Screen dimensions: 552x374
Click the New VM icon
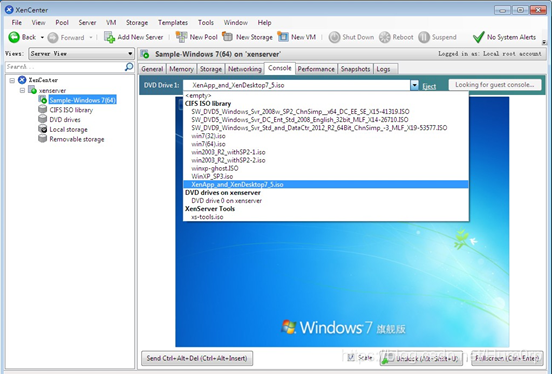click(283, 37)
